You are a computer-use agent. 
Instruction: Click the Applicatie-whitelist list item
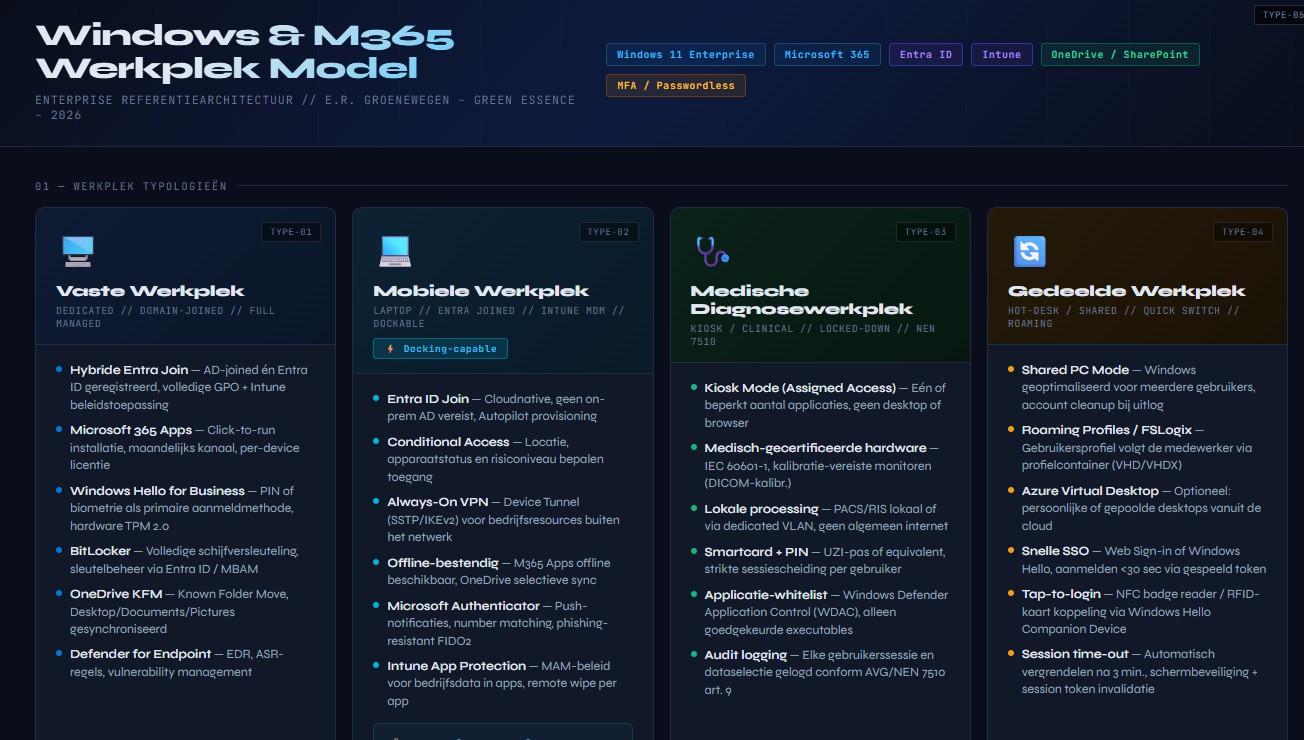(x=820, y=612)
